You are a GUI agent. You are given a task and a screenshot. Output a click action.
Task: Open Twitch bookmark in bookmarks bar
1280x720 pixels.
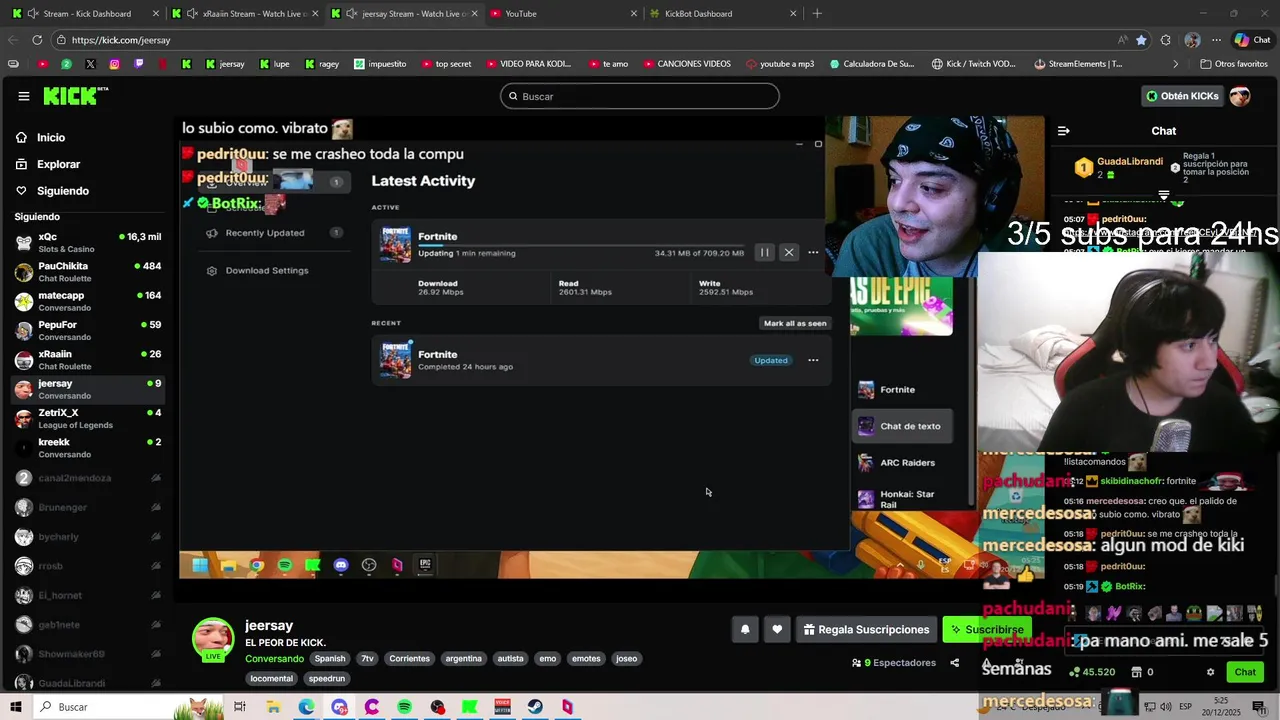point(138,64)
